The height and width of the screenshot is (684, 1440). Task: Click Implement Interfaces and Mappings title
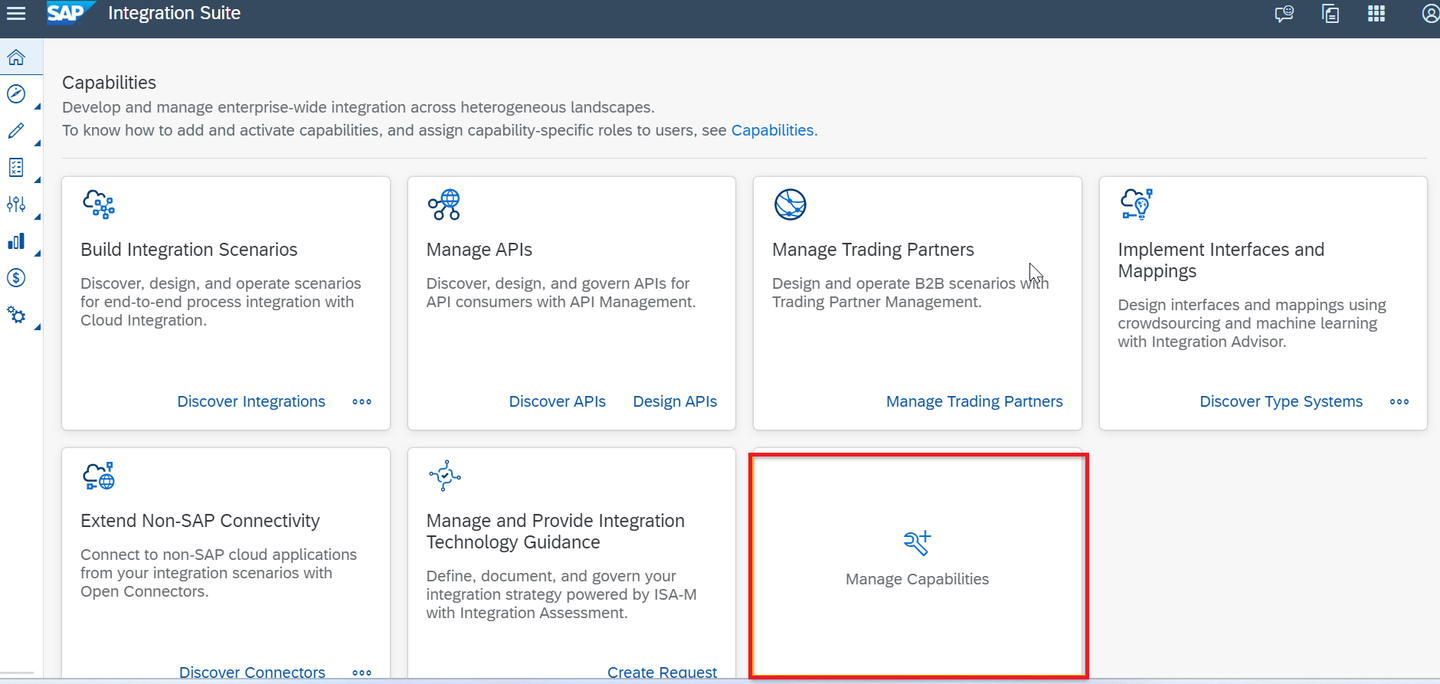(x=1221, y=260)
